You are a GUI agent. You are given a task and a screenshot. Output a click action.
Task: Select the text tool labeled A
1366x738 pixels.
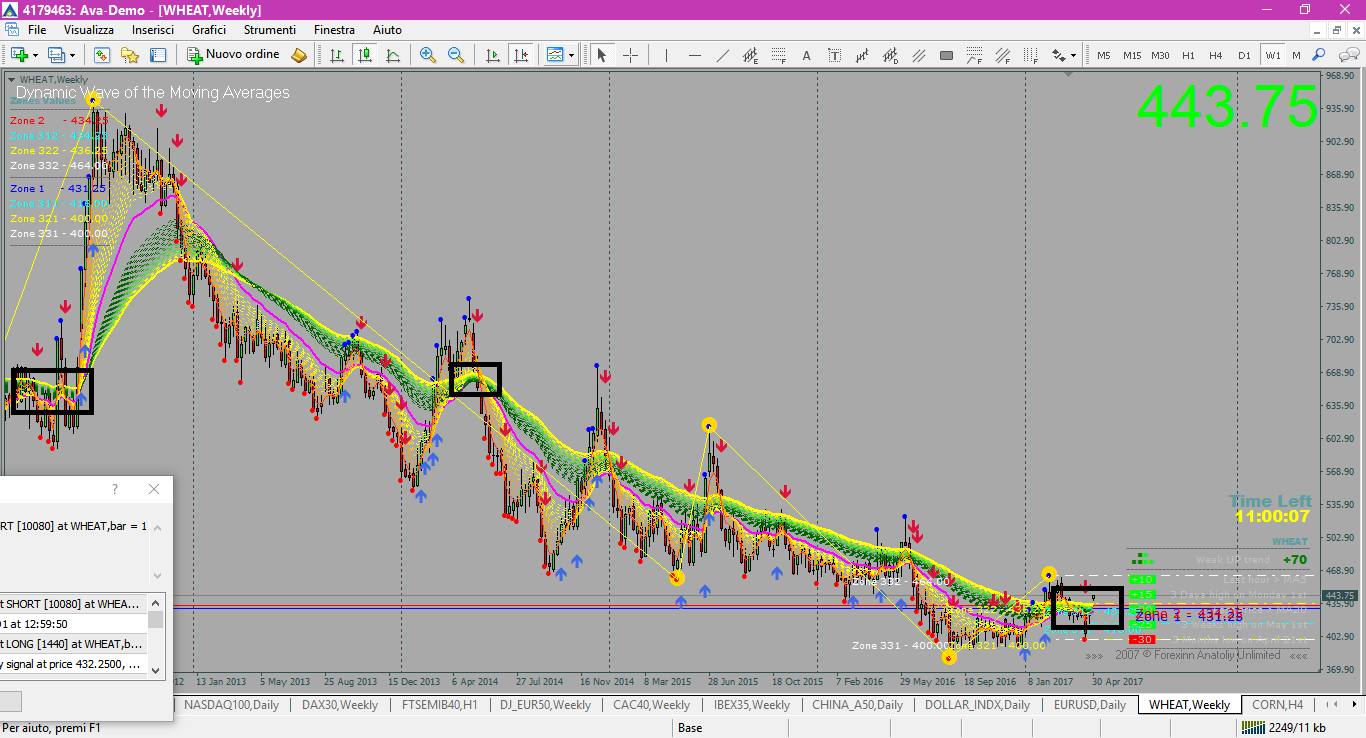807,55
